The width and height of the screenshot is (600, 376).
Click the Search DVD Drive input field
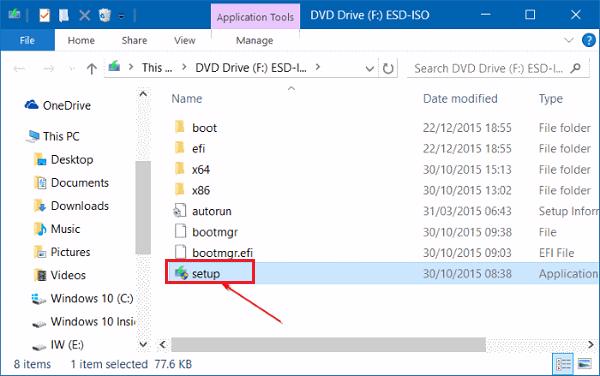coord(498,68)
